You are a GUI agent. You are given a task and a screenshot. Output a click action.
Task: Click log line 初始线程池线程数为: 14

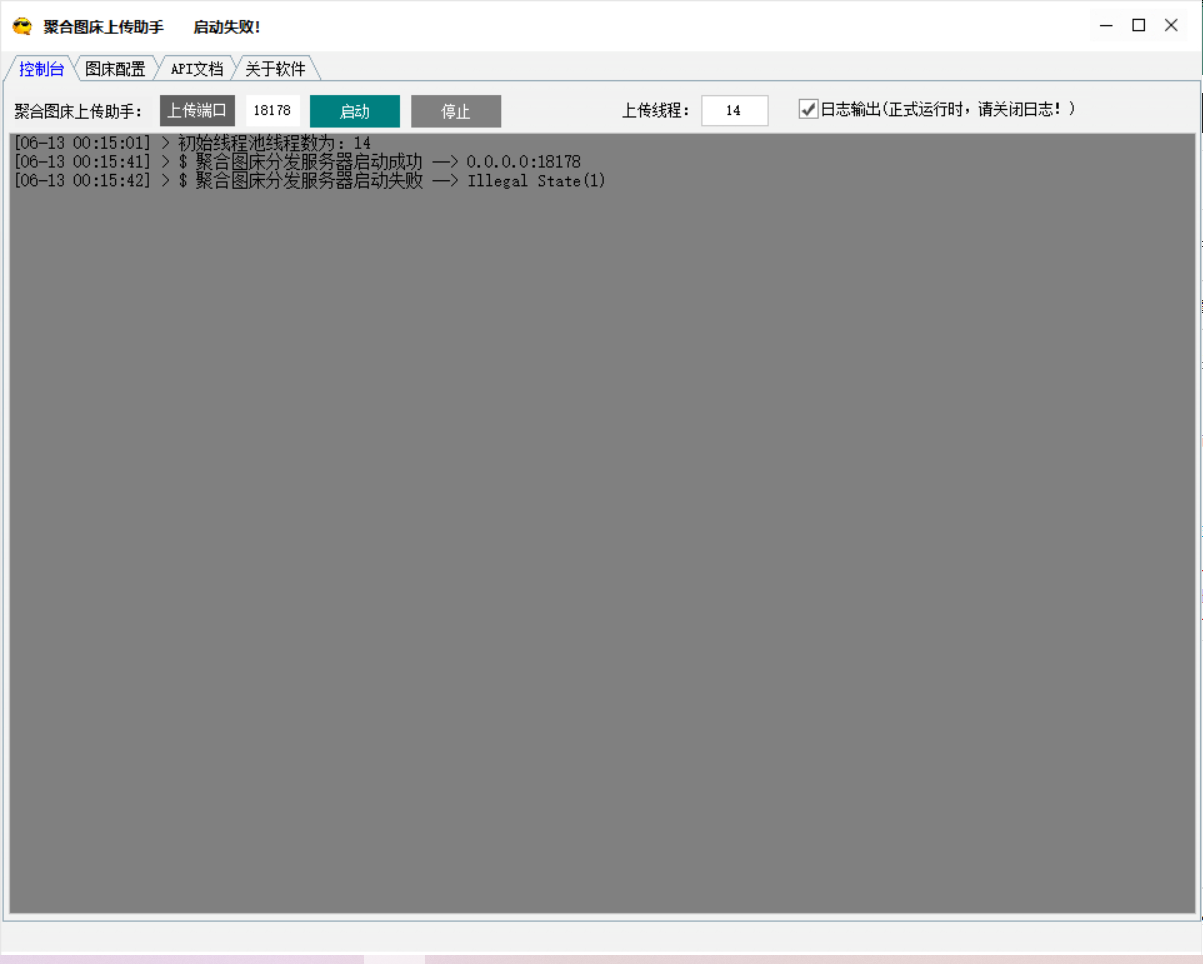click(192, 143)
